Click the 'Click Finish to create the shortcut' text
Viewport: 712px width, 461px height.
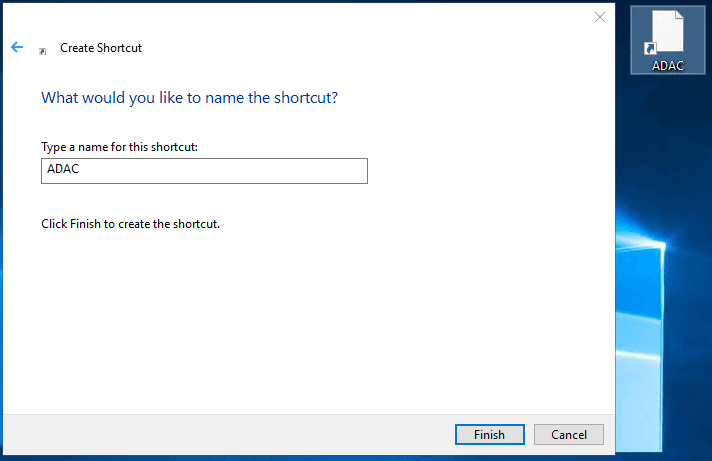click(x=130, y=224)
